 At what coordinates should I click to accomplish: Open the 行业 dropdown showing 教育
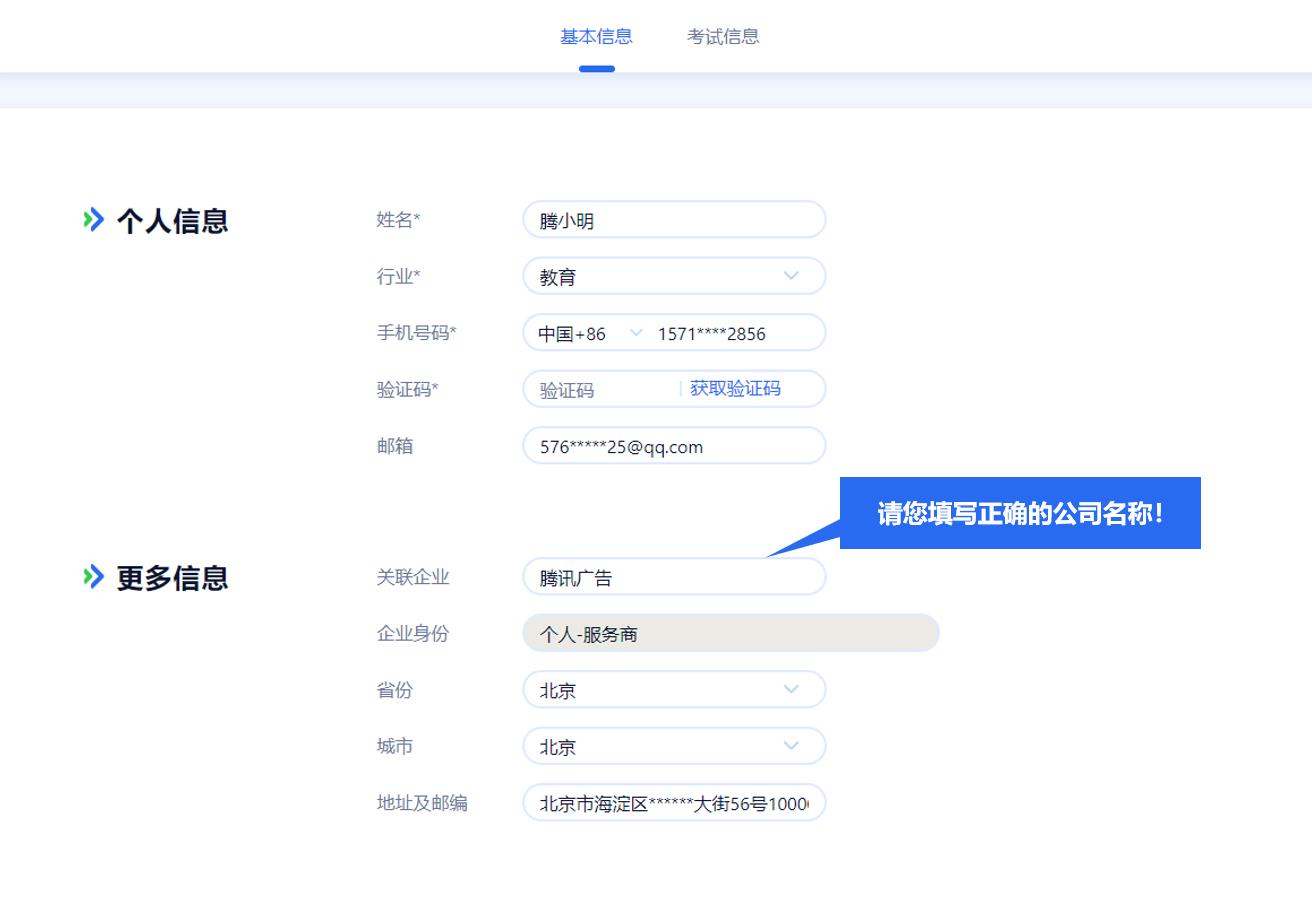coord(675,276)
